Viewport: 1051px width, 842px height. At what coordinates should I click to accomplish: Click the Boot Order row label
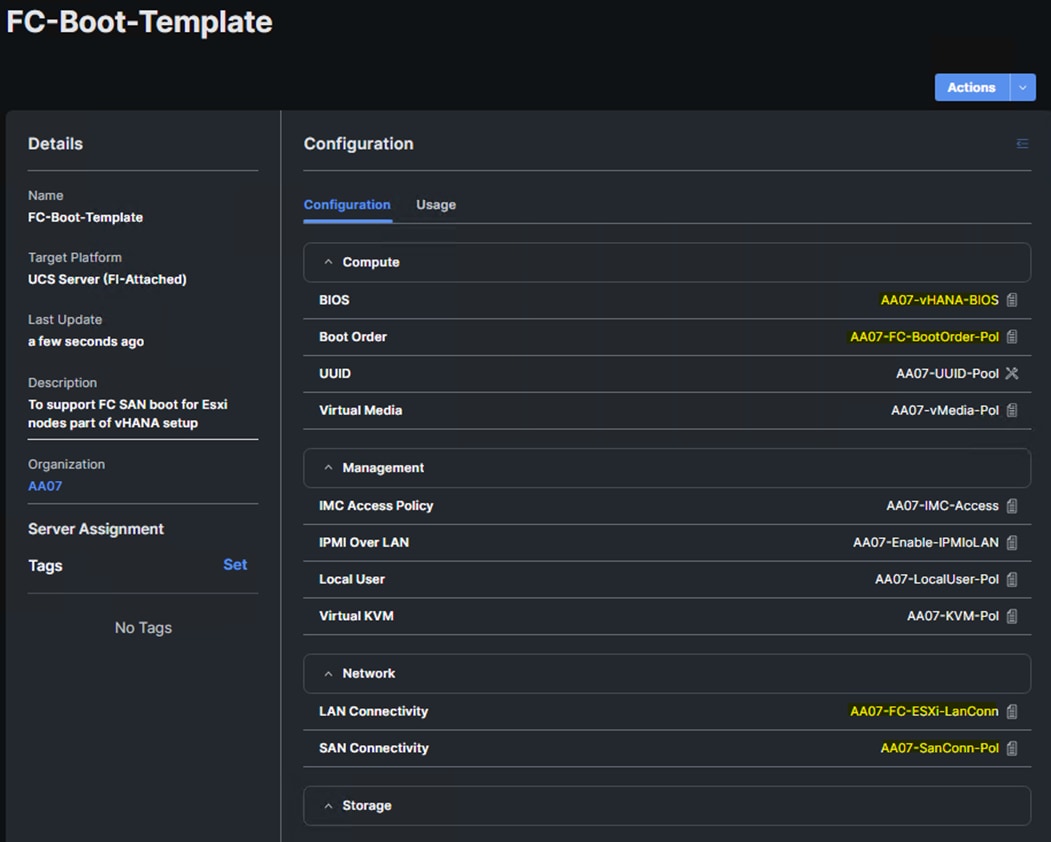pyautogui.click(x=353, y=337)
